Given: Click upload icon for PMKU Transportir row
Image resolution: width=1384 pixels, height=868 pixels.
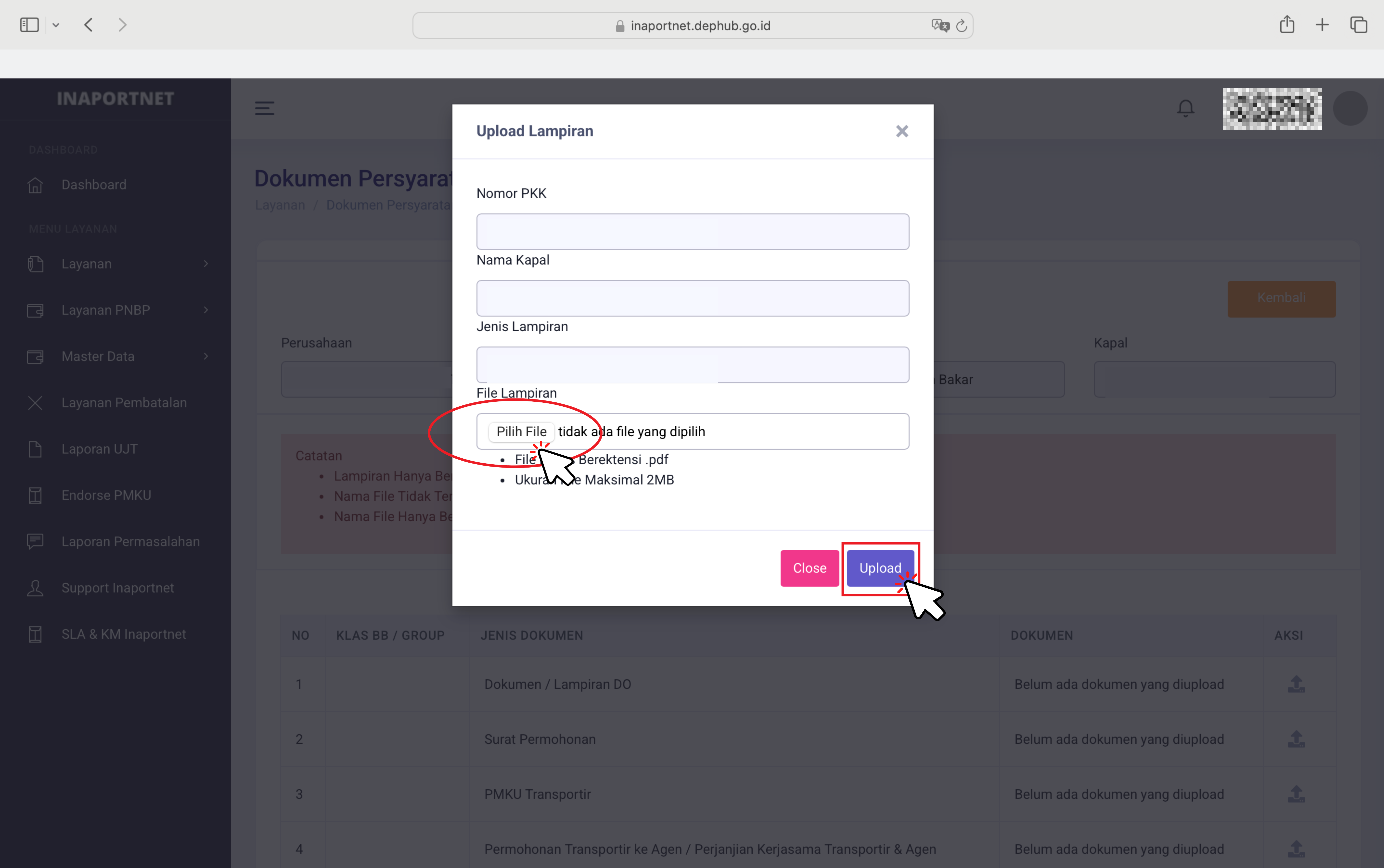Looking at the screenshot, I should (x=1296, y=794).
